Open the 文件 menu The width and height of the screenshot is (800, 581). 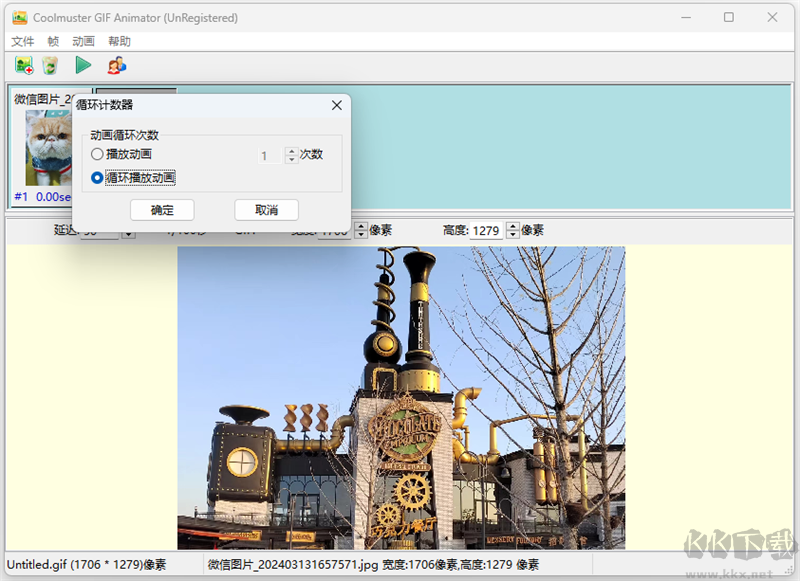coord(22,41)
